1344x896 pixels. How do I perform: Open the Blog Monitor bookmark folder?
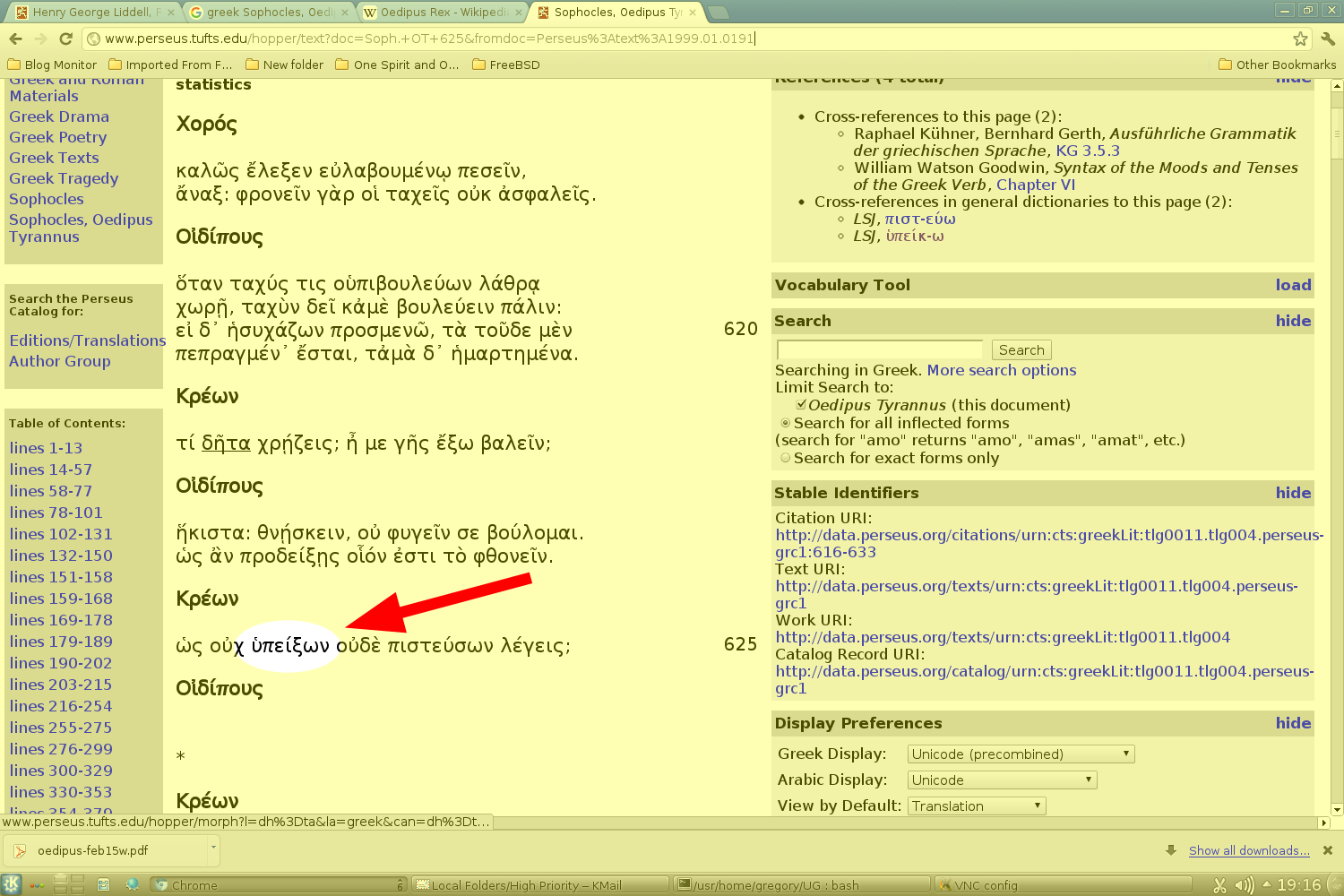tap(52, 65)
